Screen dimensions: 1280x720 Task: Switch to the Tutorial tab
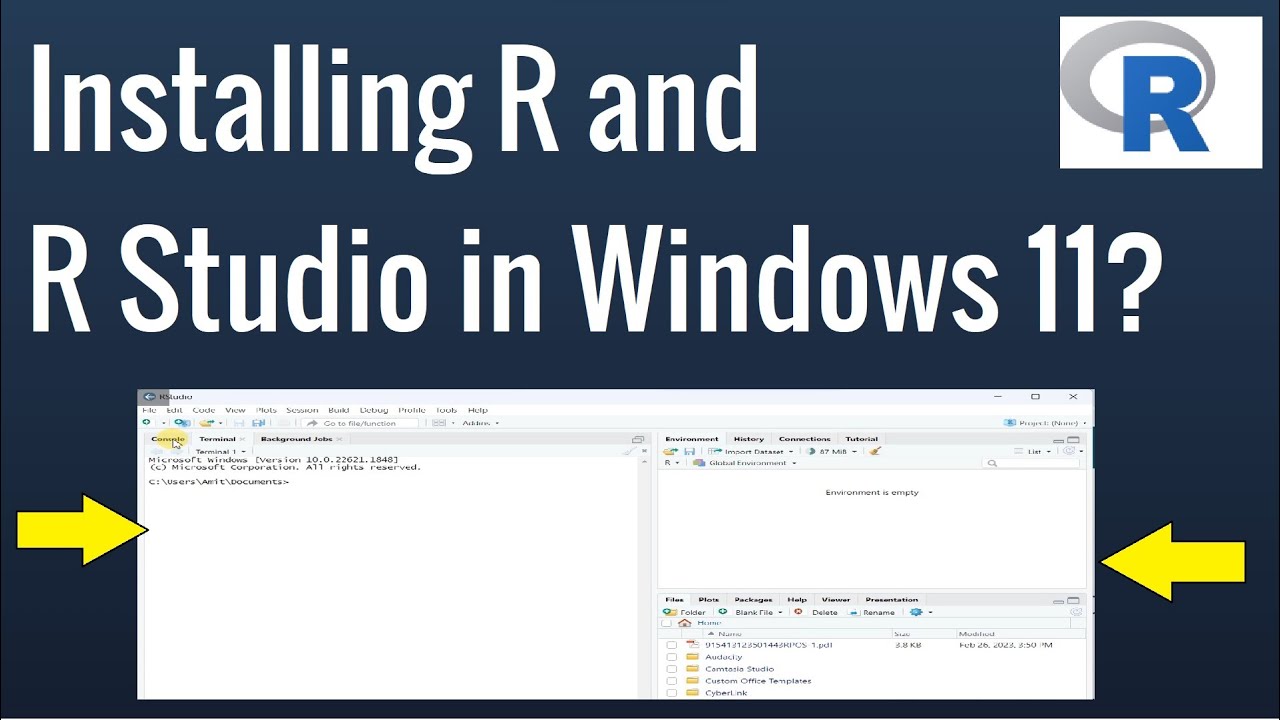pos(861,439)
